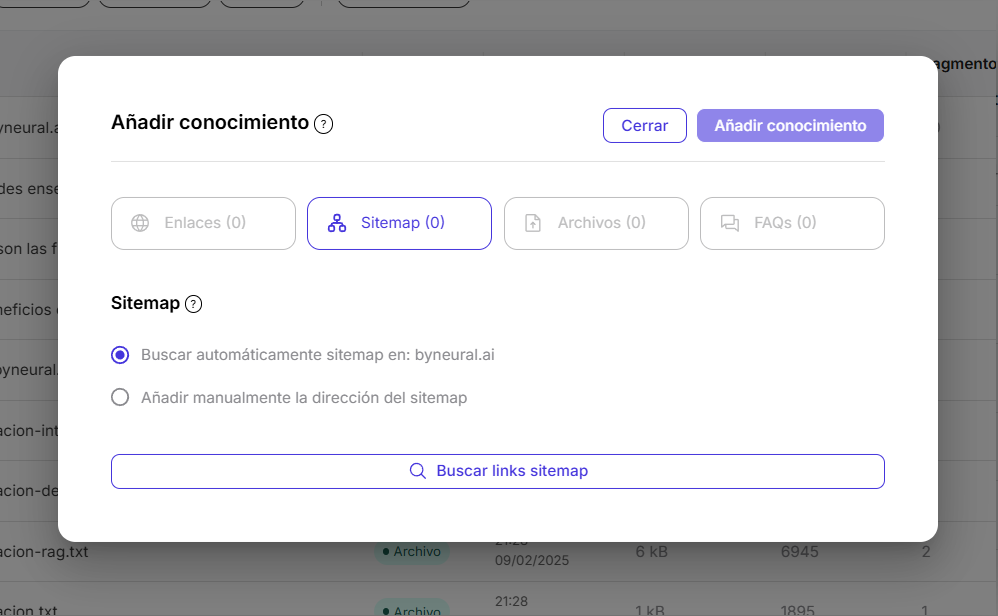Open help tooltip beside the Sitemap heading
Screen dimensions: 998x616
click(193, 303)
